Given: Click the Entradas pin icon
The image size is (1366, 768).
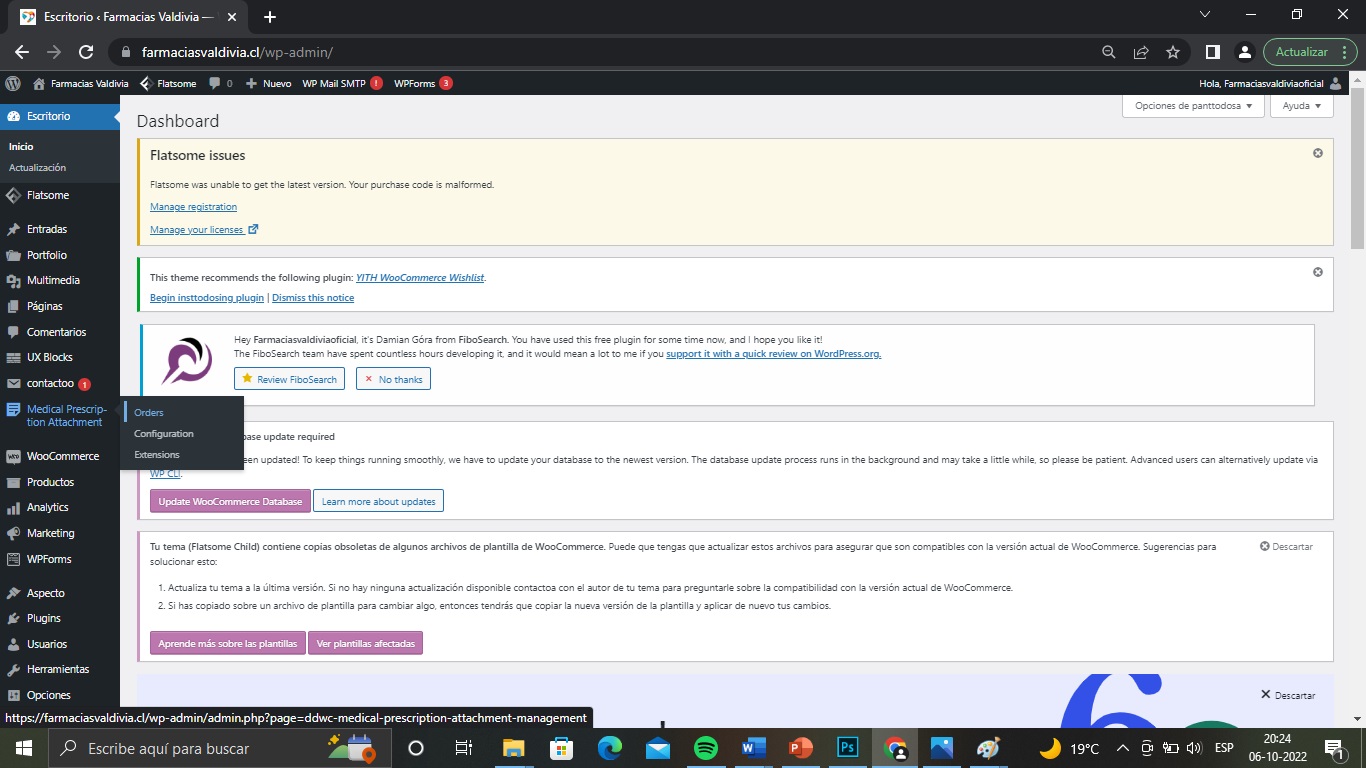Looking at the screenshot, I should (x=13, y=229).
